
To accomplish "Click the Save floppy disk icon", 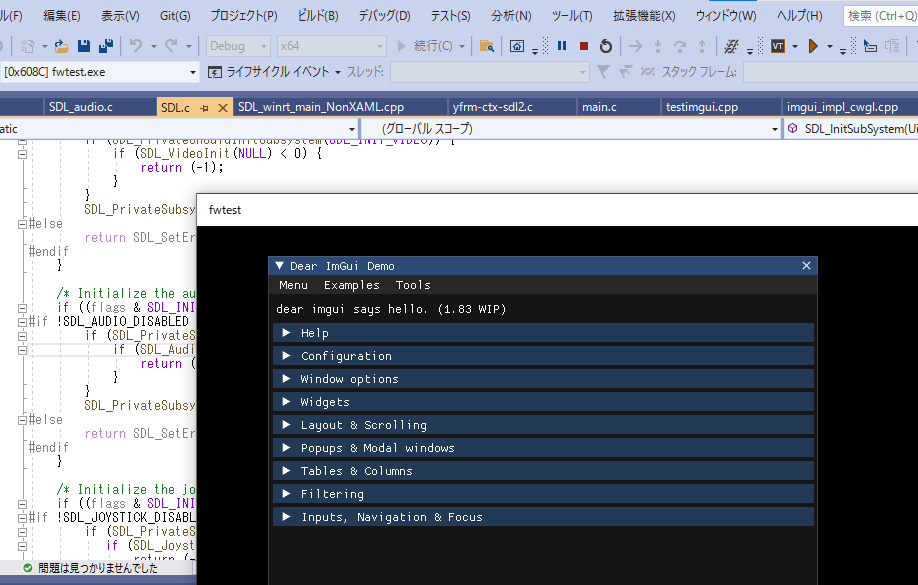I will (84, 46).
